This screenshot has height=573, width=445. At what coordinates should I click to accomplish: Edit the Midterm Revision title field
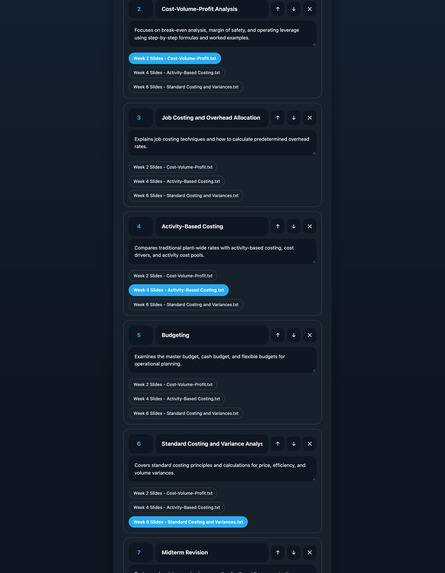click(x=212, y=553)
